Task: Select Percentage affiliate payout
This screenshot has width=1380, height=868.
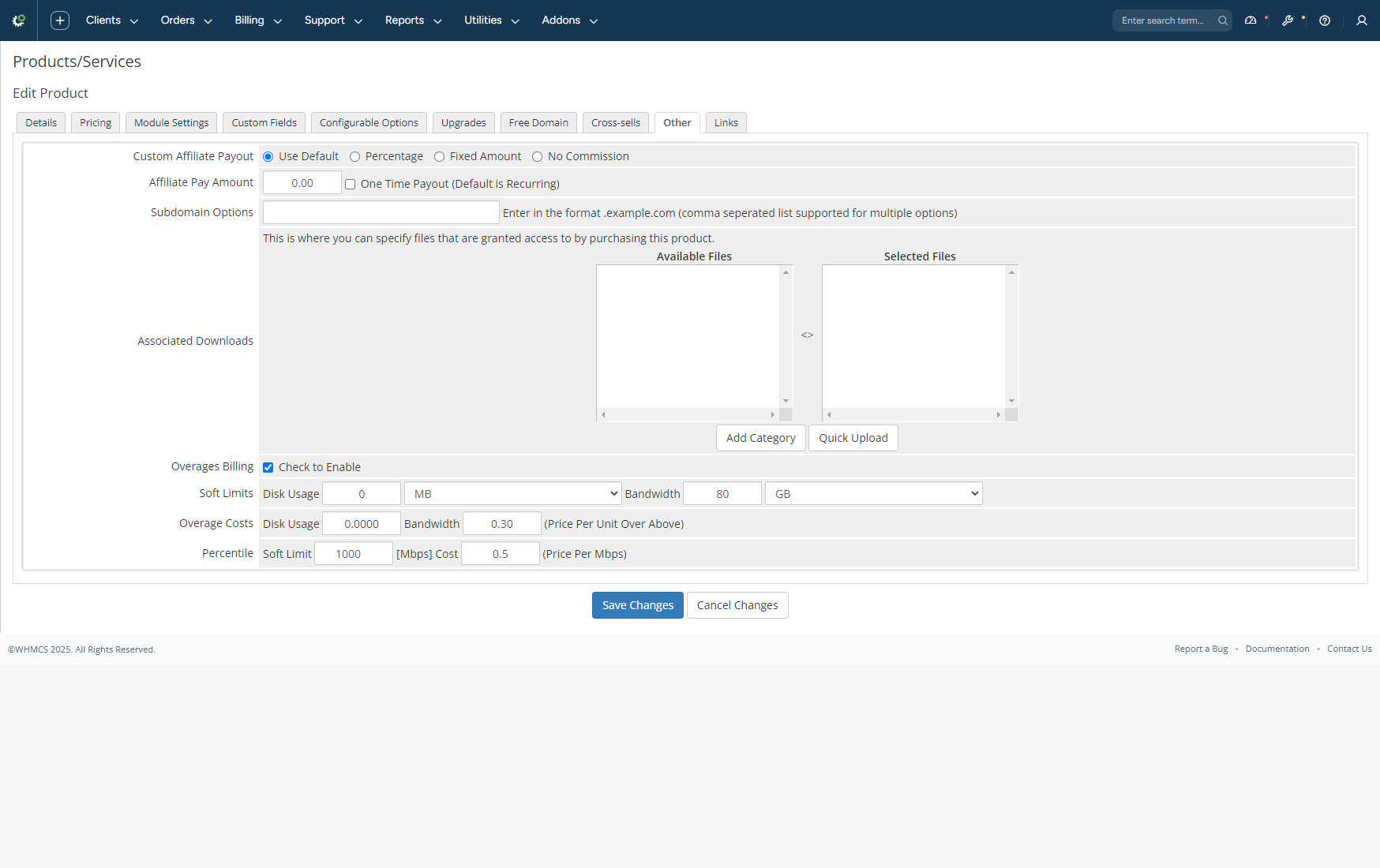Action: 355,156
